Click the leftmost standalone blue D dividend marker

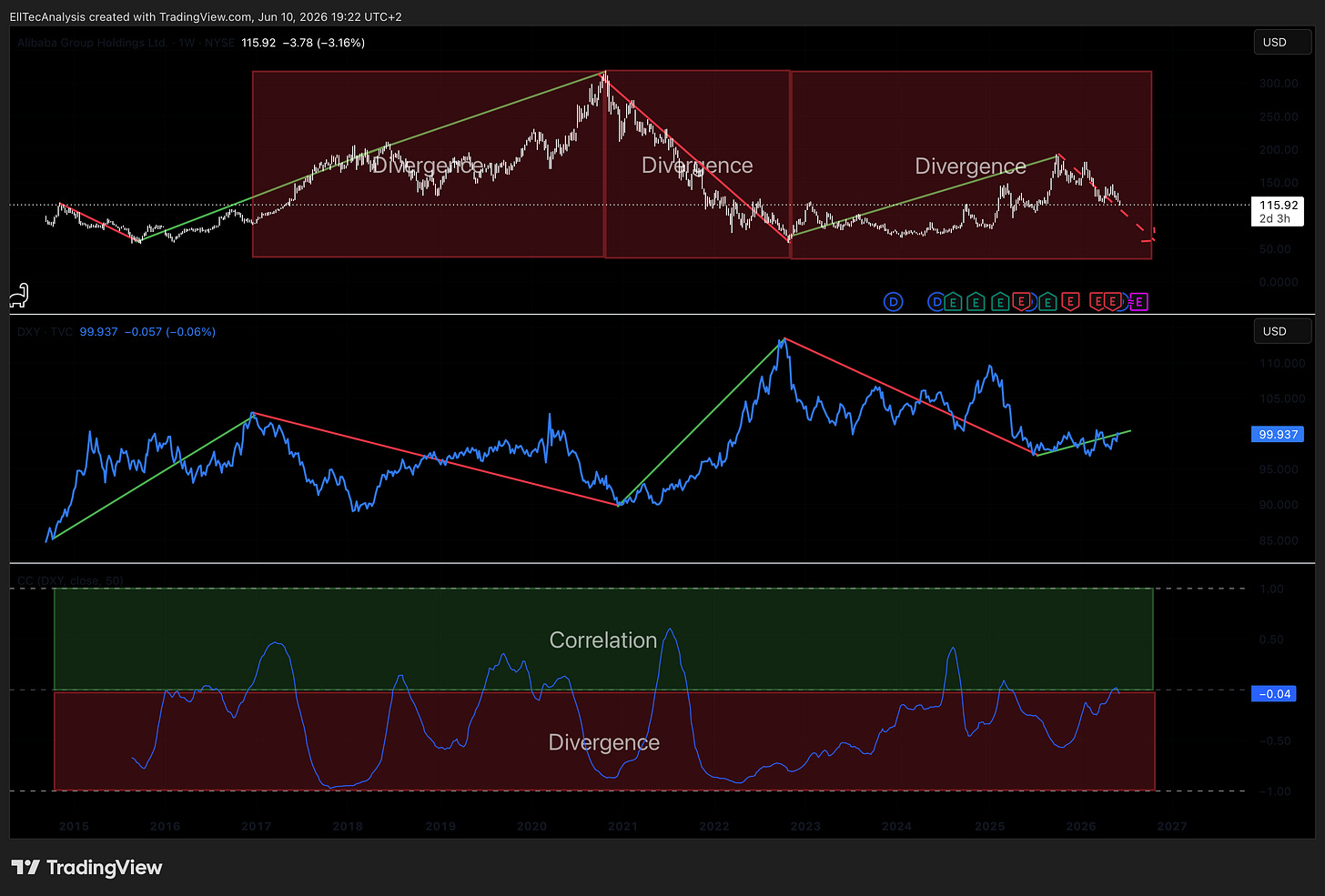[894, 302]
